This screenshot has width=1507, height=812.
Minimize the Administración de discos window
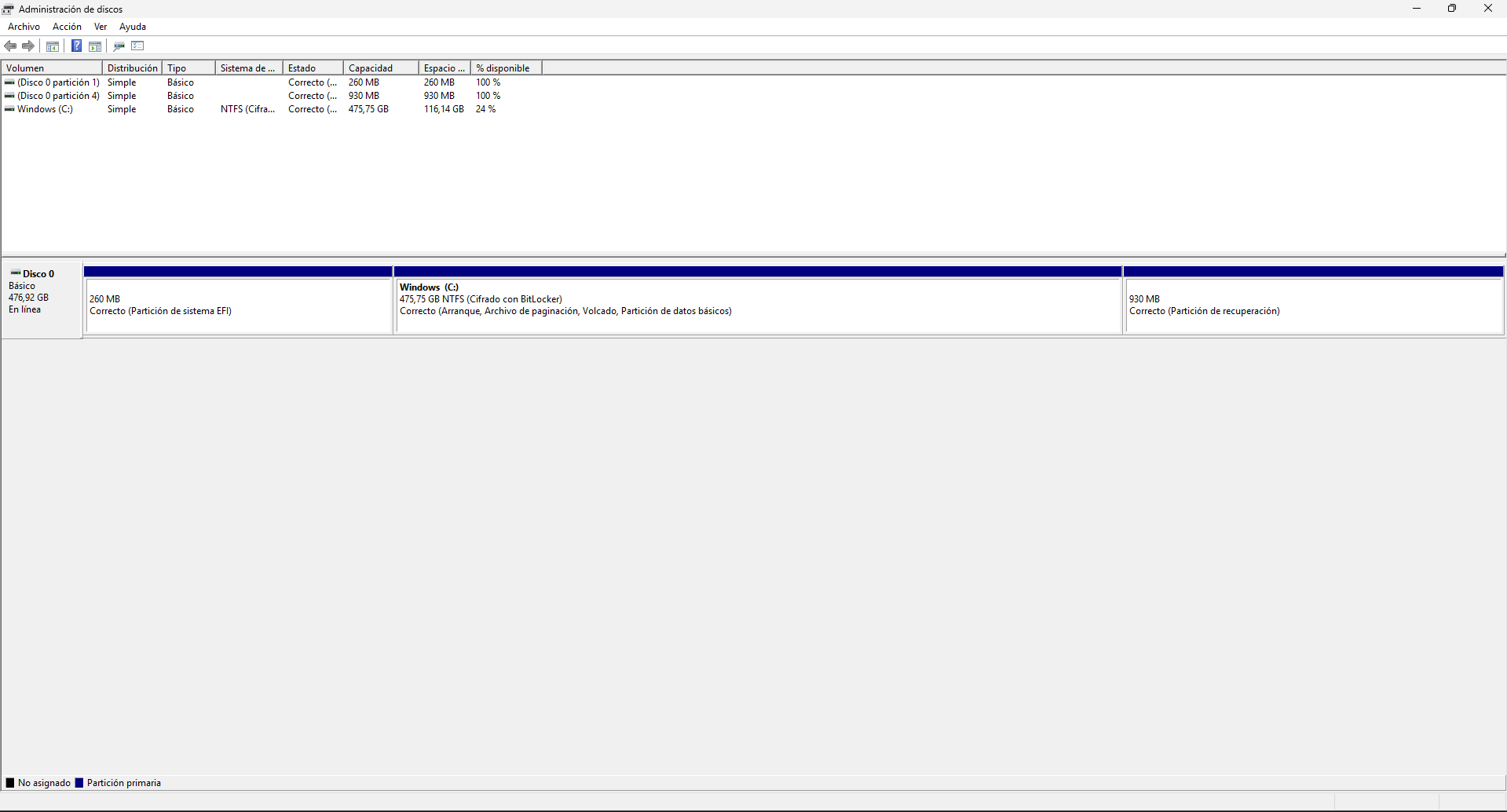pyautogui.click(x=1417, y=9)
